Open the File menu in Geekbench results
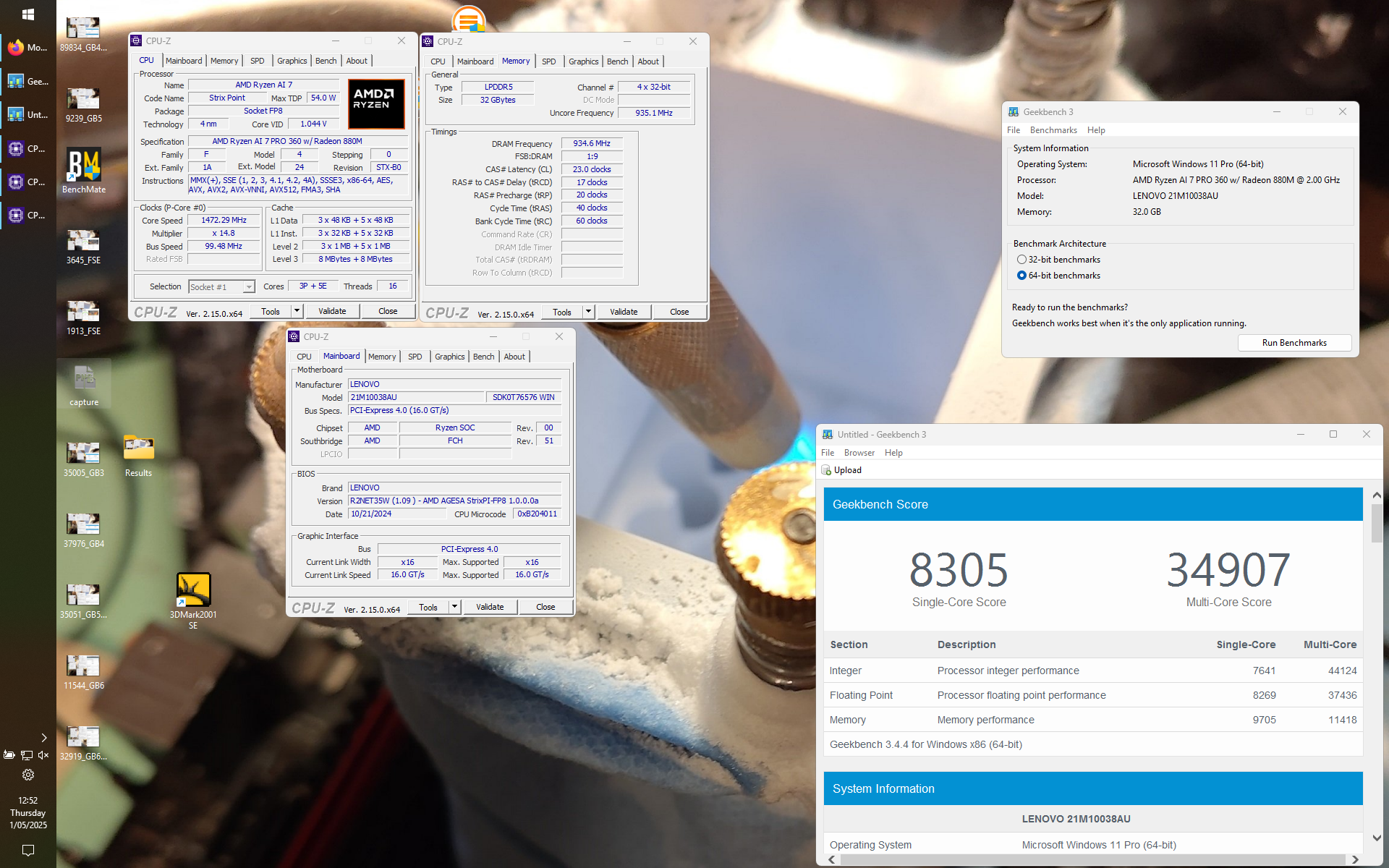Screen dimensions: 1389x868 [x=828, y=453]
